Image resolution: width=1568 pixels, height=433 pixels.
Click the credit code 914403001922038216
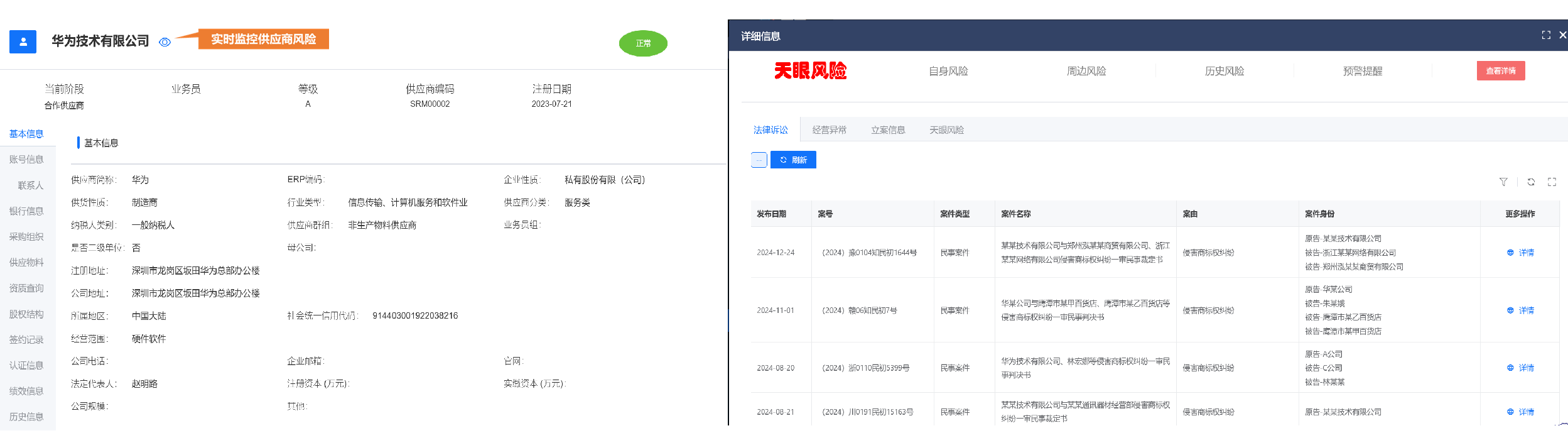[x=415, y=316]
